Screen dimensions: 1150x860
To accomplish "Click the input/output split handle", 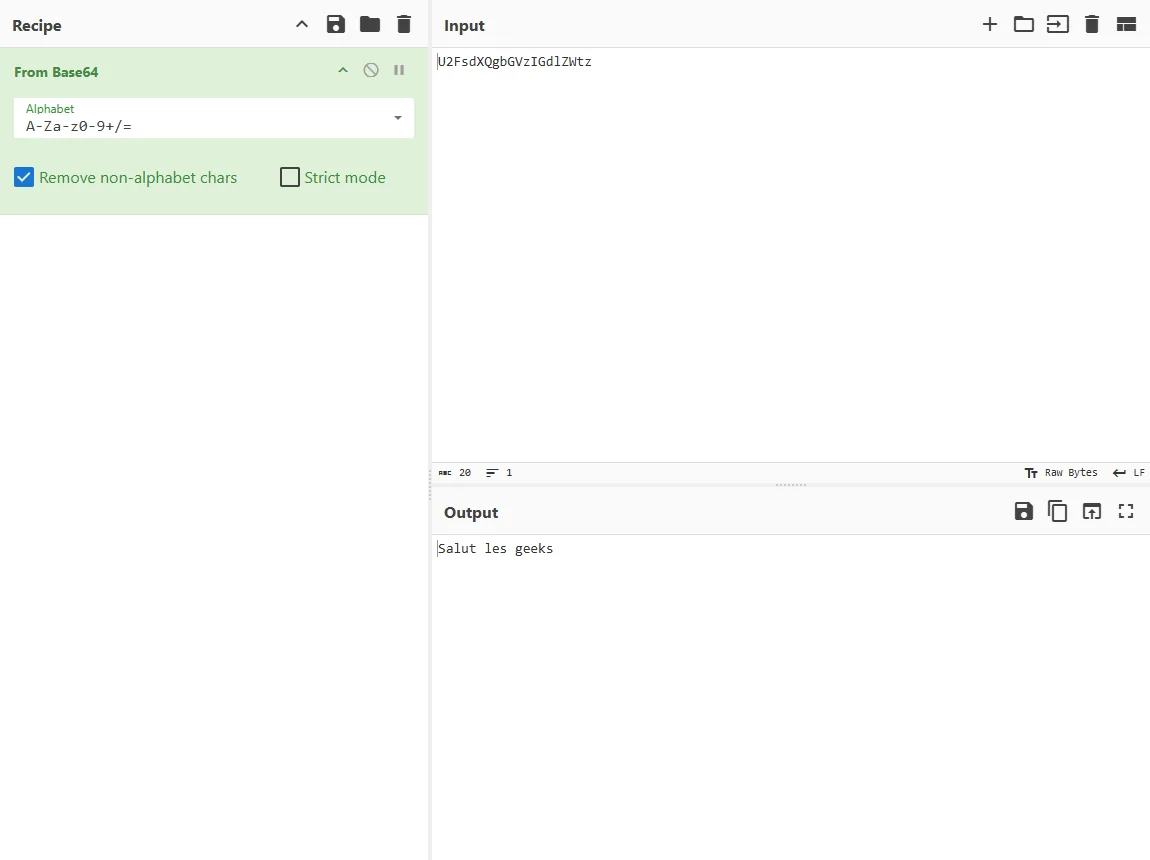I will (x=791, y=485).
